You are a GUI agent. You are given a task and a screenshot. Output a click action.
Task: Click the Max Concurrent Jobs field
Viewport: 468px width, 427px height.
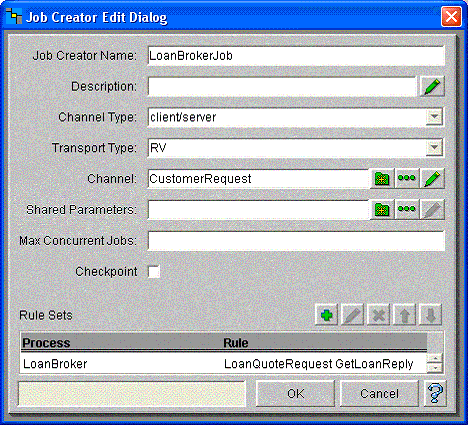pos(296,241)
